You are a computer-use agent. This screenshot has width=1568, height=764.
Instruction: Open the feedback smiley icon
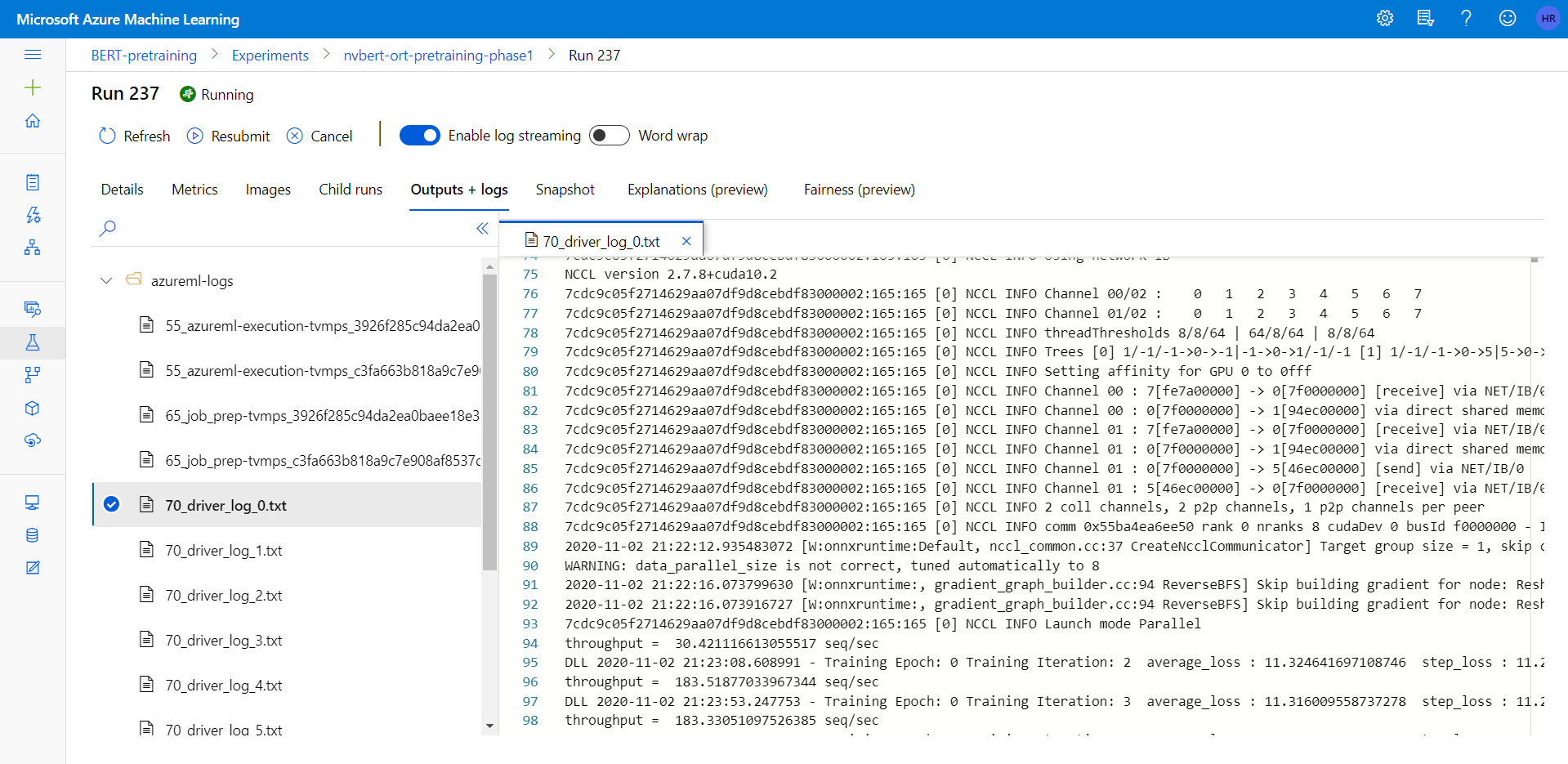pos(1507,18)
